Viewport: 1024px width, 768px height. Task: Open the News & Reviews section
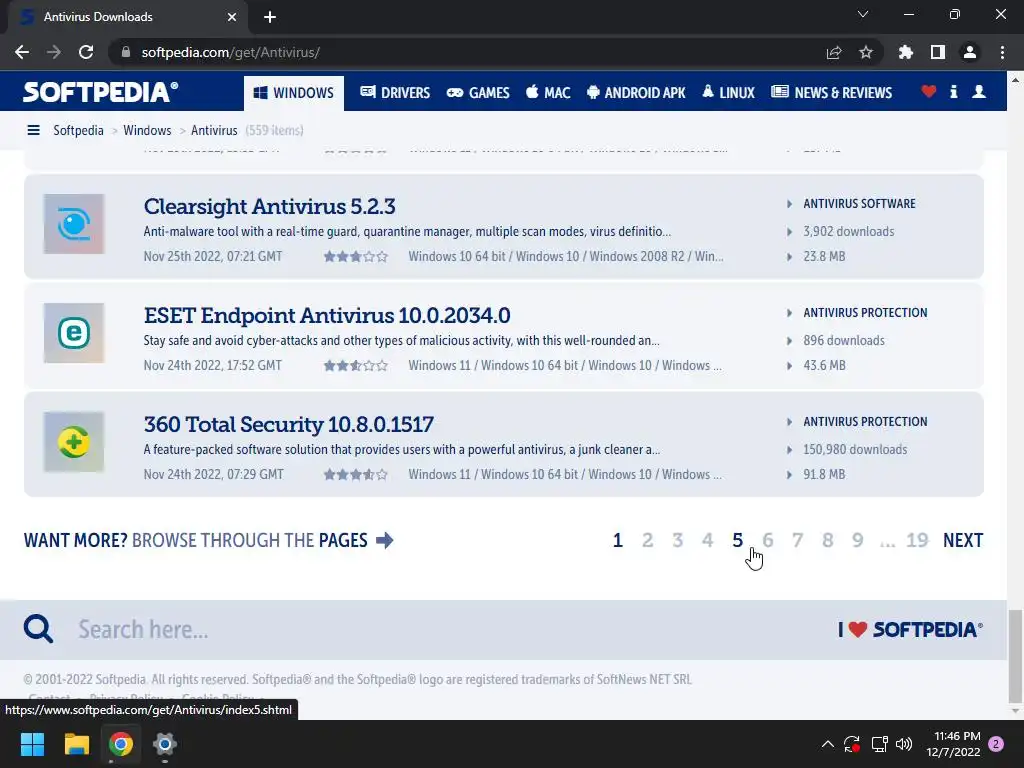point(831,93)
